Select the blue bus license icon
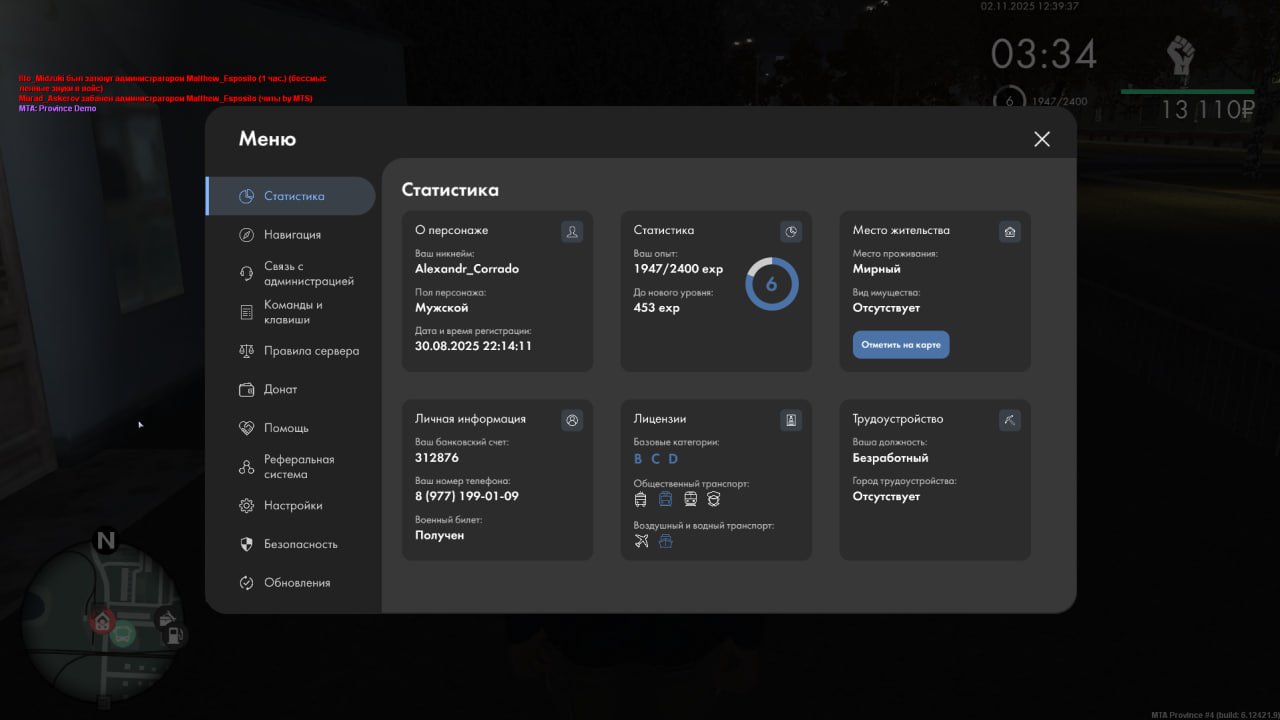The height and width of the screenshot is (720, 1280). [666, 499]
